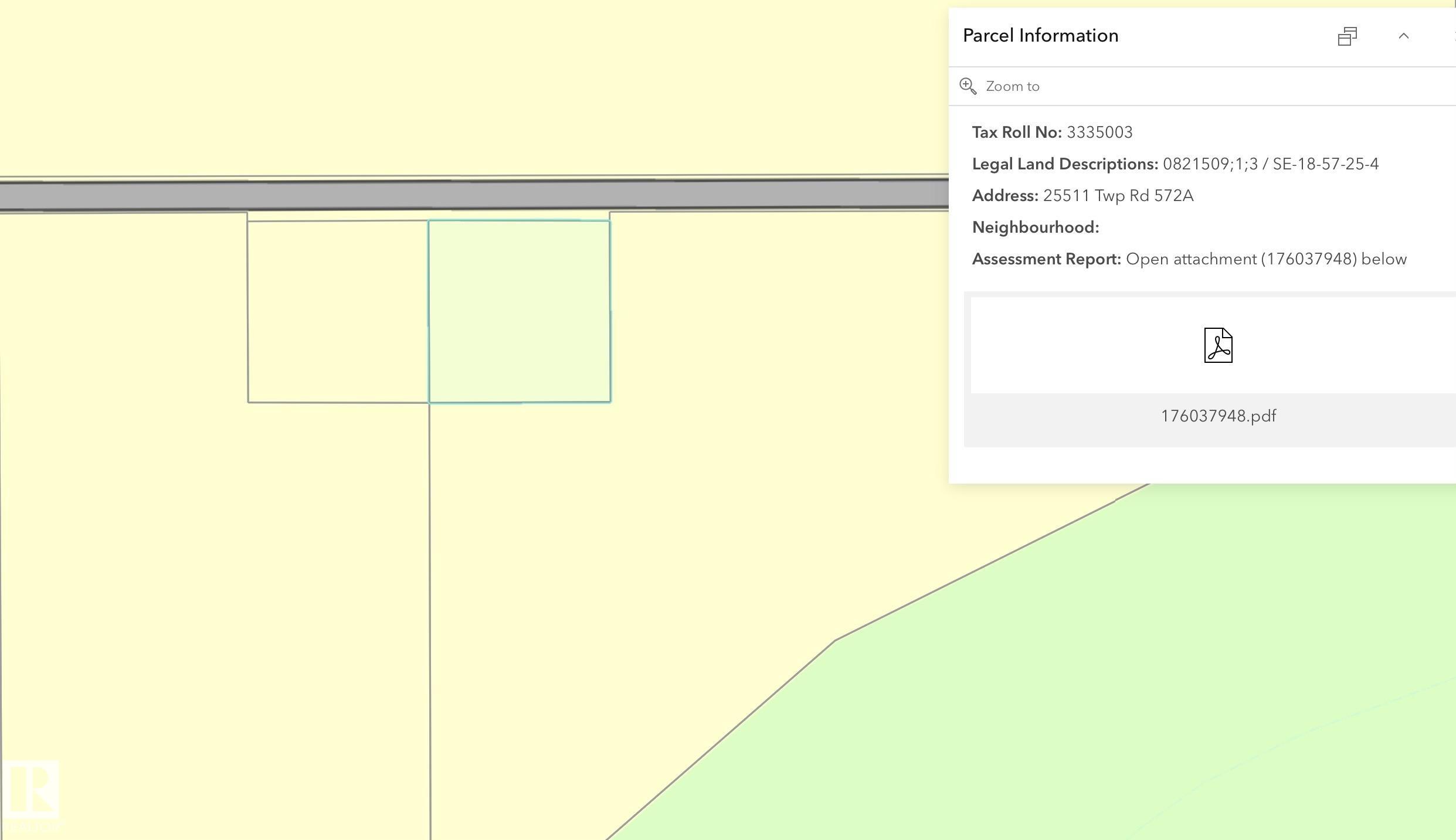Dock the Parcel Information popup
The image size is (1456, 840).
(1347, 36)
